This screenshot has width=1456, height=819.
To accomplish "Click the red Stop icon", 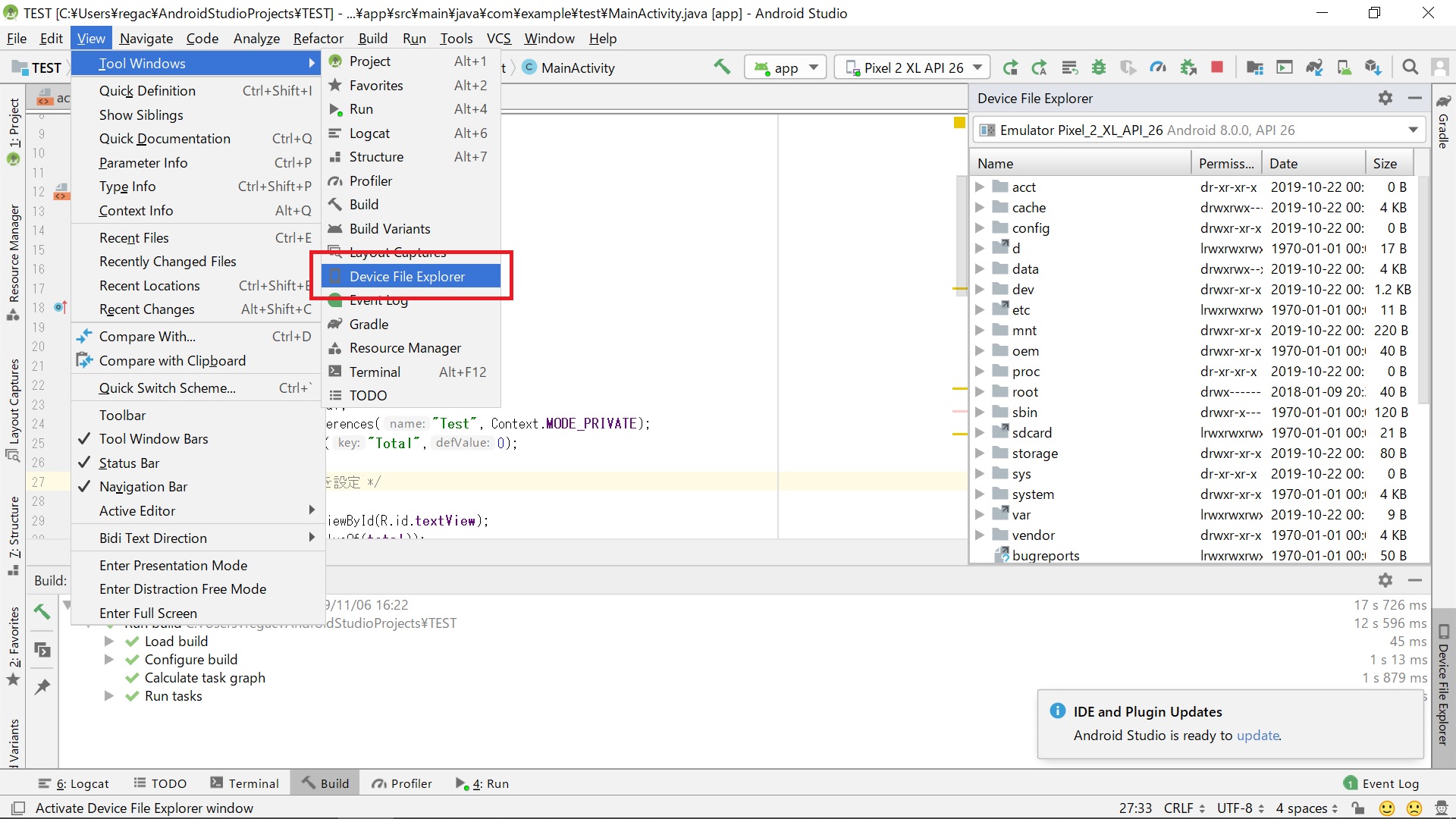I will [1217, 67].
